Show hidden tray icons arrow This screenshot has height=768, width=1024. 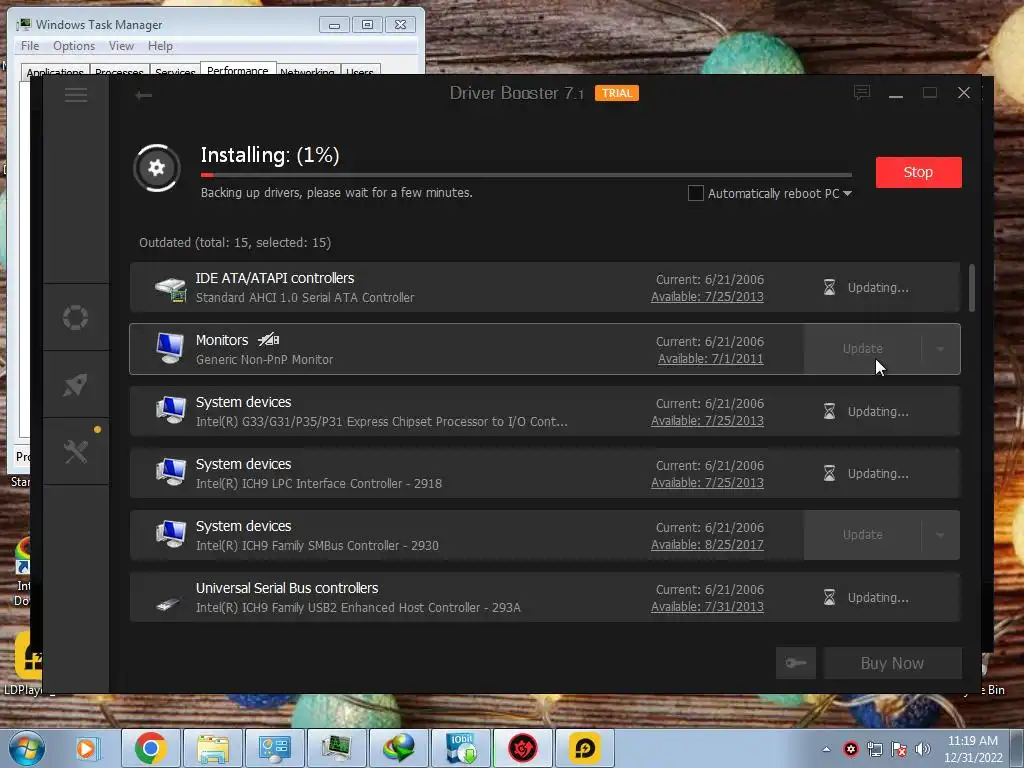(826, 749)
